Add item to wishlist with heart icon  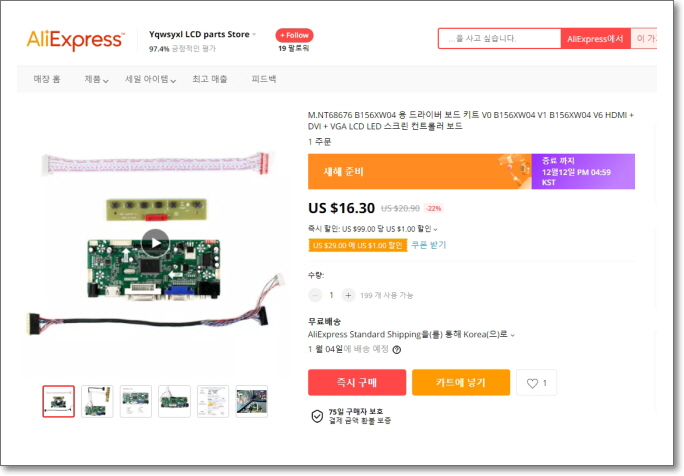click(536, 383)
